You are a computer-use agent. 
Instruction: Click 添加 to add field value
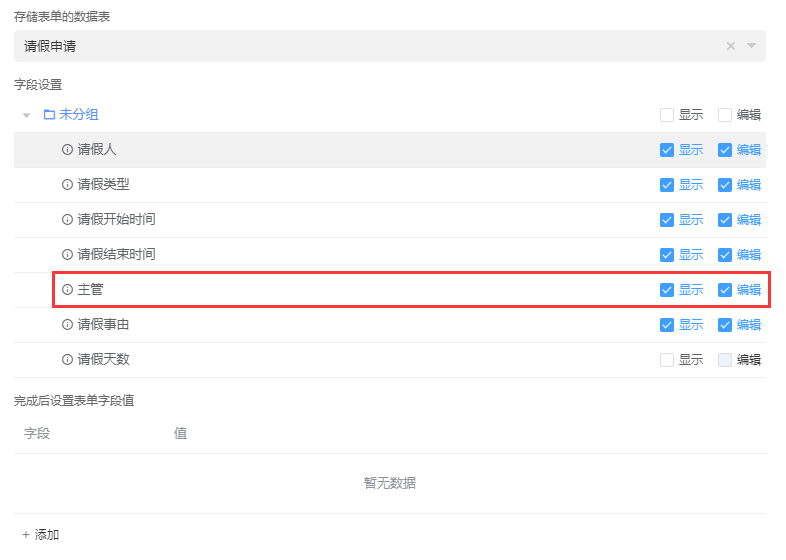[x=41, y=535]
